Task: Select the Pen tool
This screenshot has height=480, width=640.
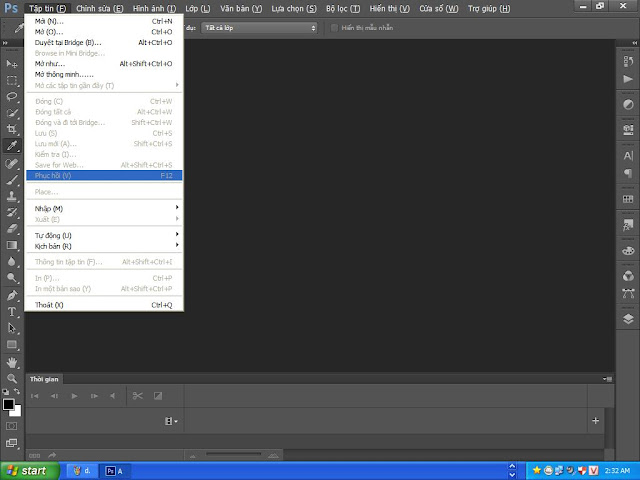Action: [12, 295]
